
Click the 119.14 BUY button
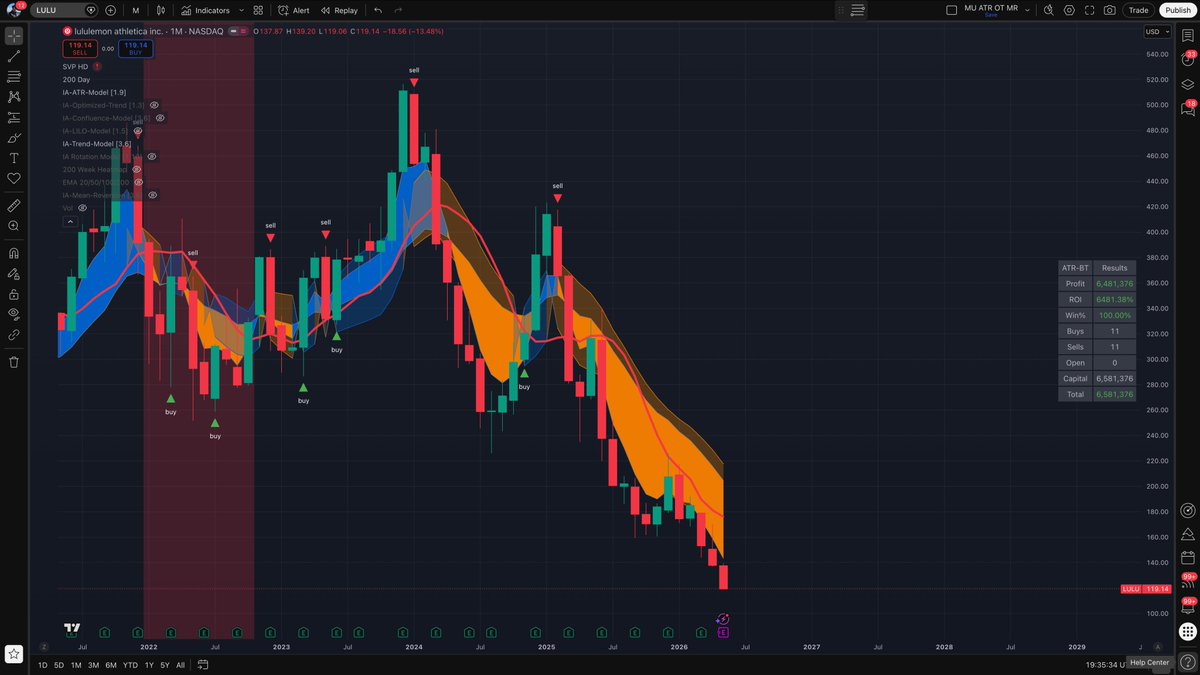coord(136,48)
